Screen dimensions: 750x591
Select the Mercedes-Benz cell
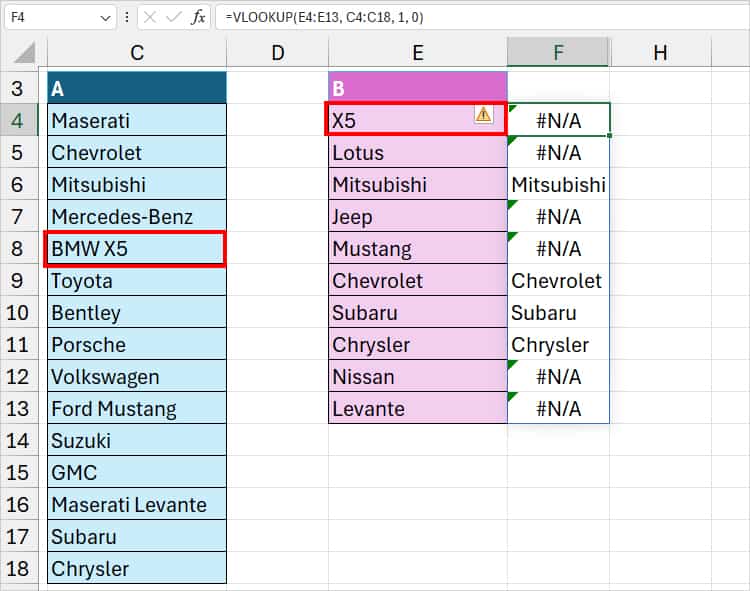(x=137, y=216)
